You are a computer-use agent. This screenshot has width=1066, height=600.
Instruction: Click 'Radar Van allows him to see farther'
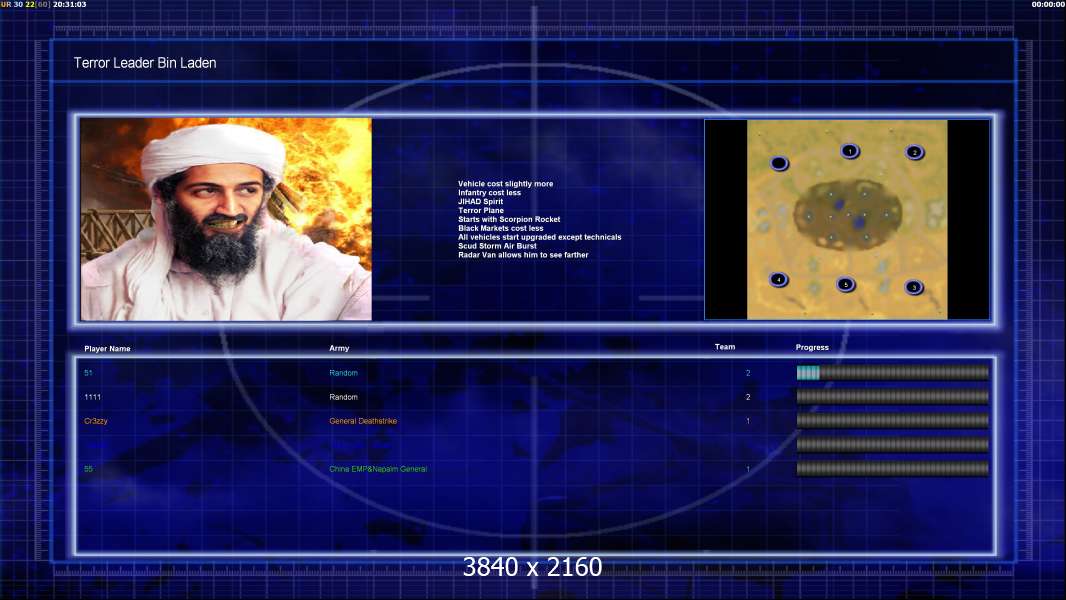tap(523, 255)
